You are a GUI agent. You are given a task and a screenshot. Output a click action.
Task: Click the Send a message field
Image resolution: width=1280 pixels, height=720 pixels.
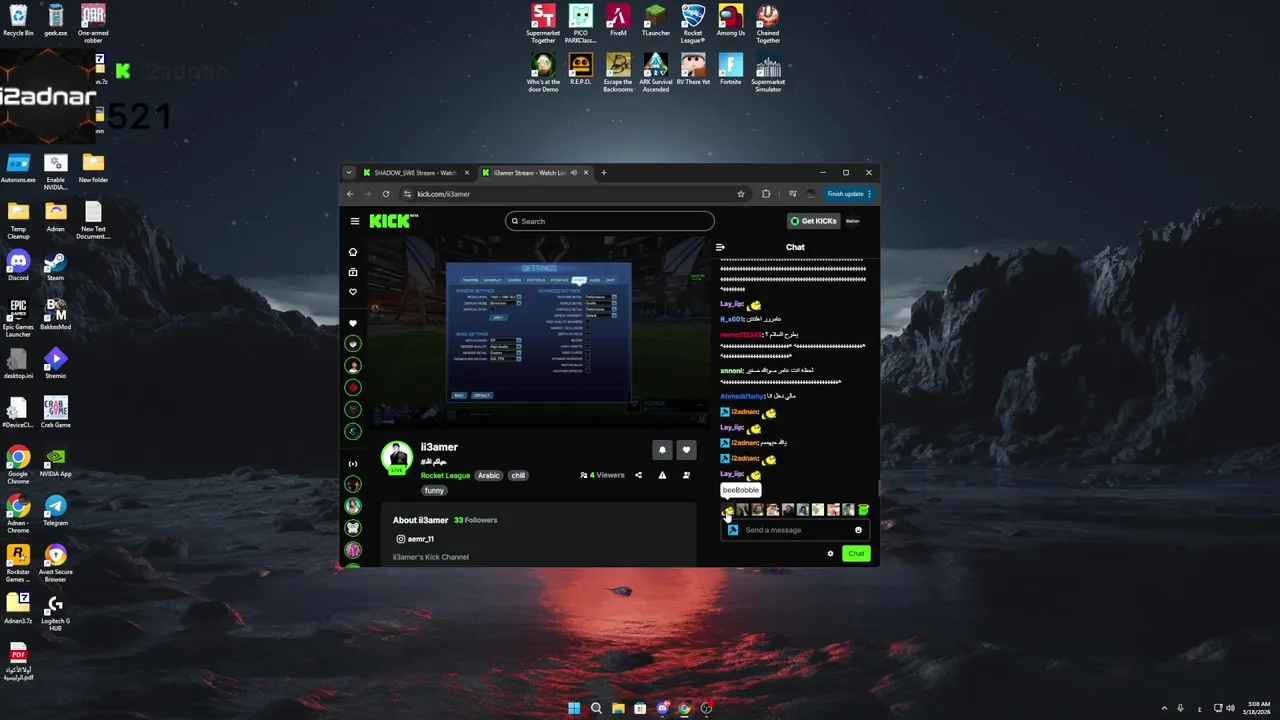pyautogui.click(x=794, y=530)
